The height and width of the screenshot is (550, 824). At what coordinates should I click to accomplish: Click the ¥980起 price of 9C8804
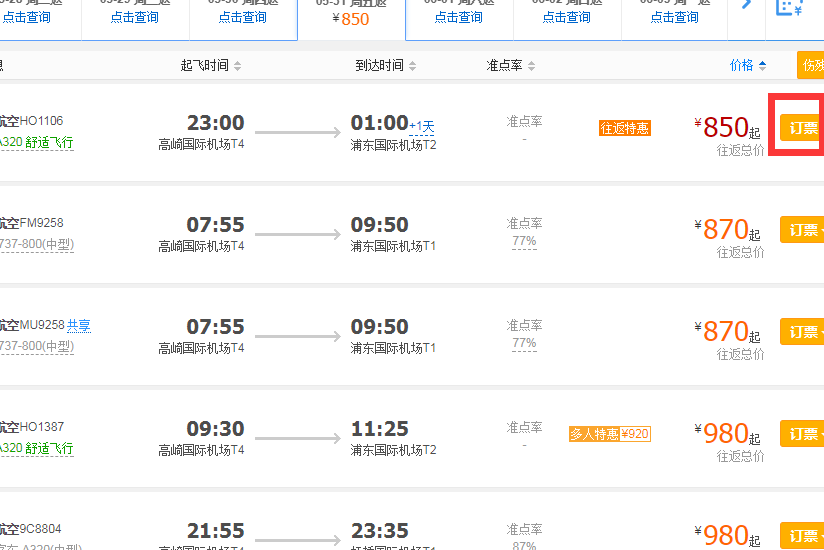point(727,535)
